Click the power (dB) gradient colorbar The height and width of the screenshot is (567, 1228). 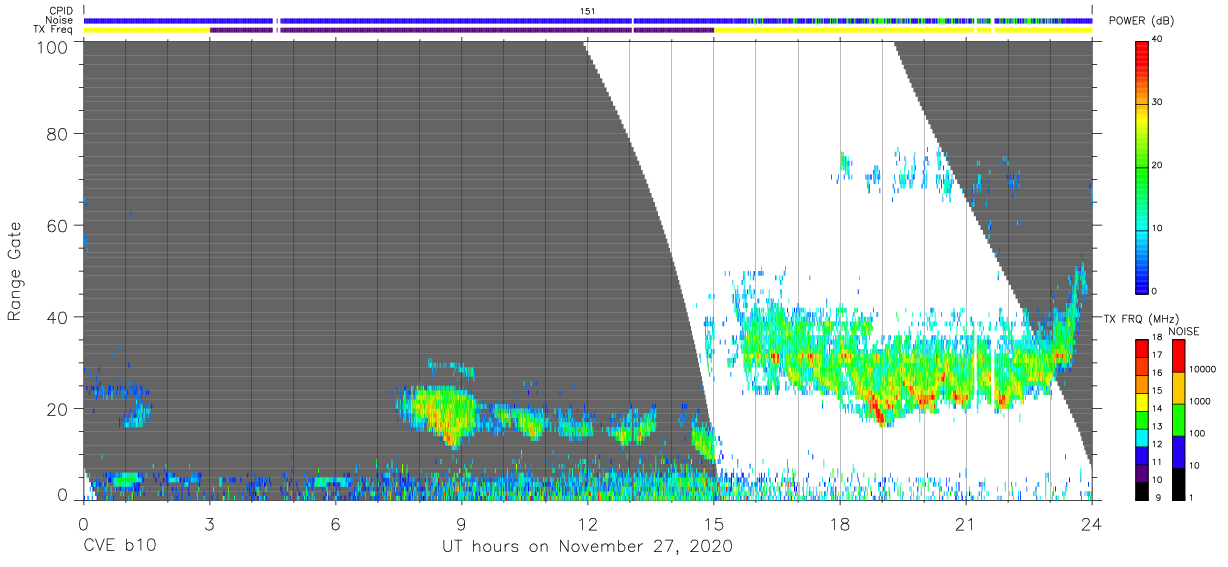pyautogui.click(x=1142, y=166)
